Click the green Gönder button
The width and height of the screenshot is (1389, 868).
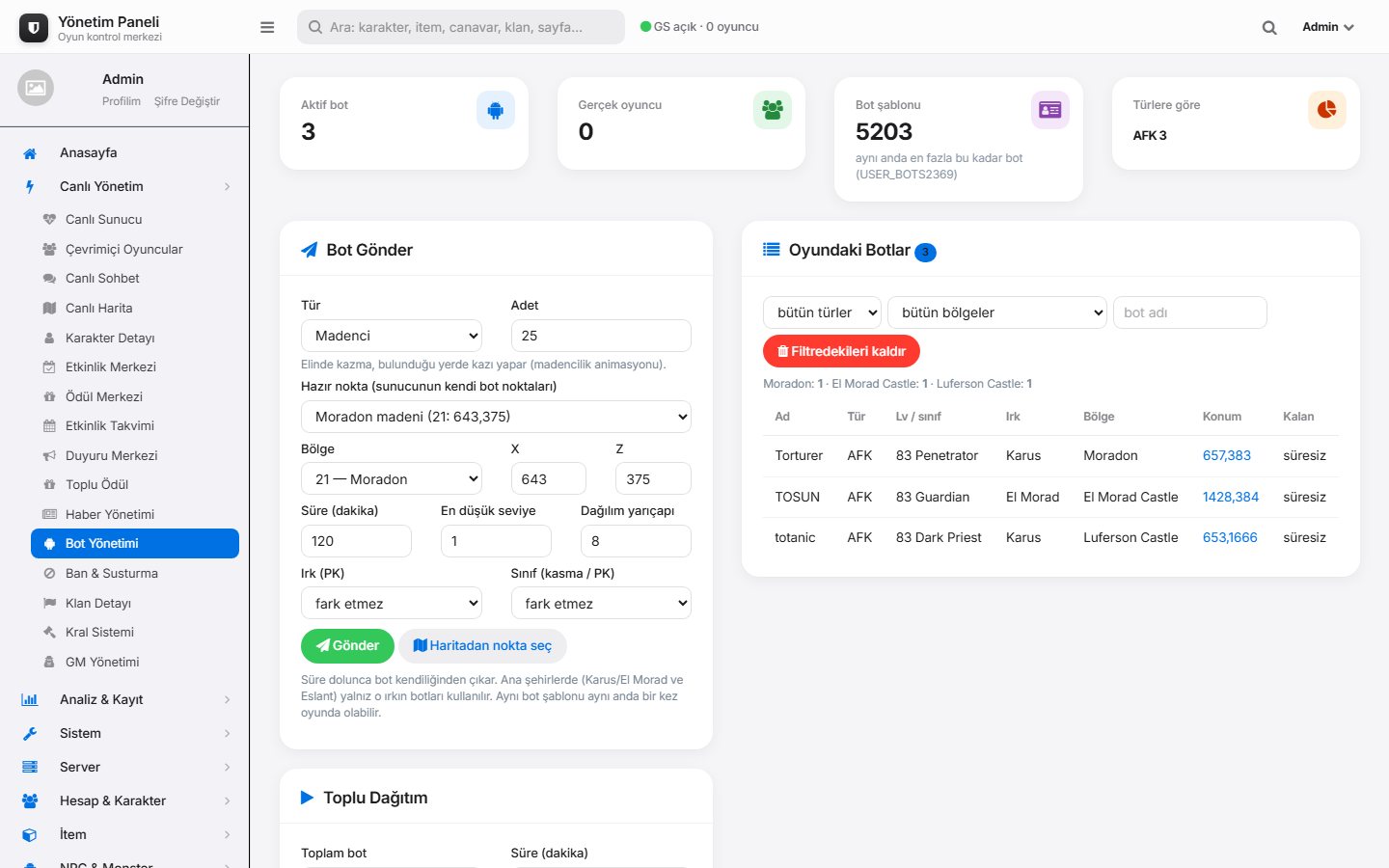click(347, 646)
